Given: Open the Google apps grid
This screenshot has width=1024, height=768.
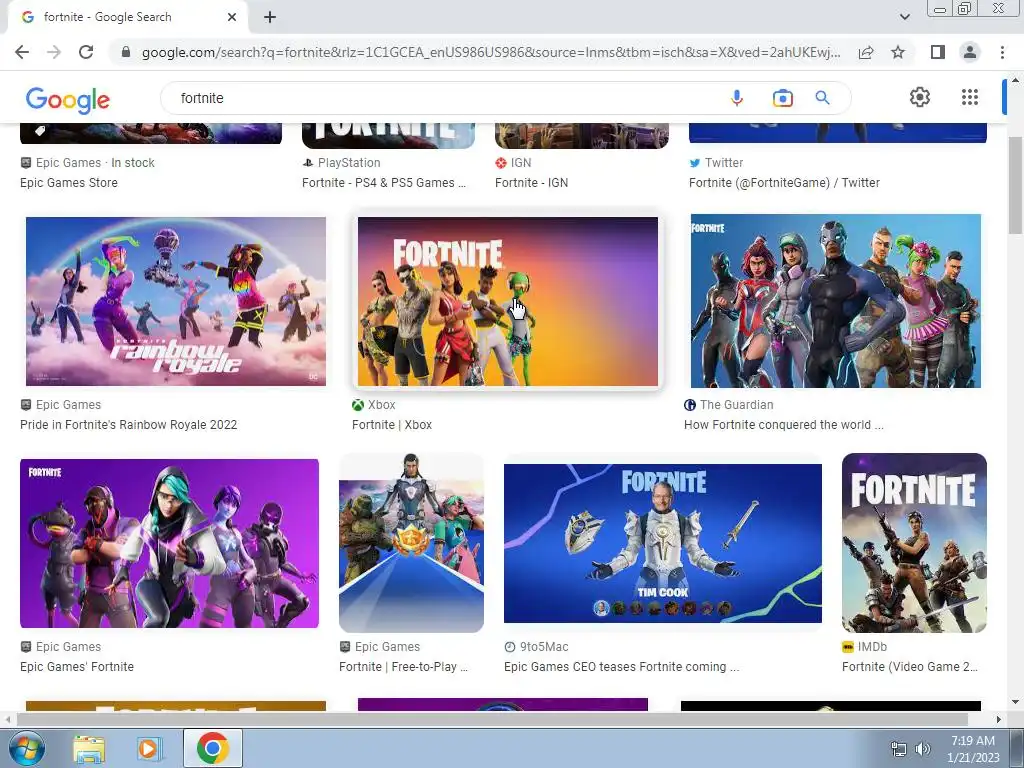Looking at the screenshot, I should (x=970, y=97).
